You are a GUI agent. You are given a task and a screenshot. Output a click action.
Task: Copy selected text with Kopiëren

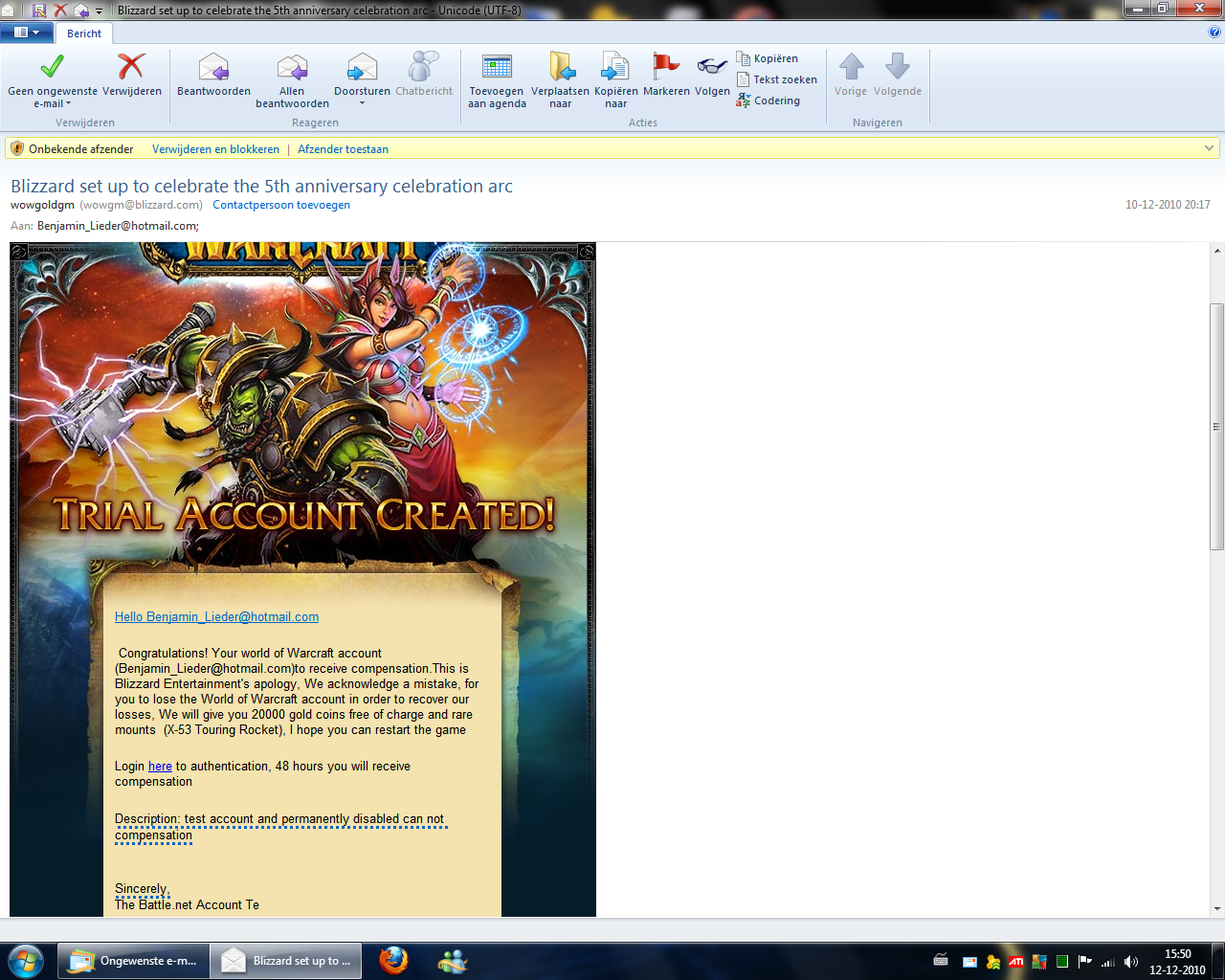pyautogui.click(x=768, y=58)
